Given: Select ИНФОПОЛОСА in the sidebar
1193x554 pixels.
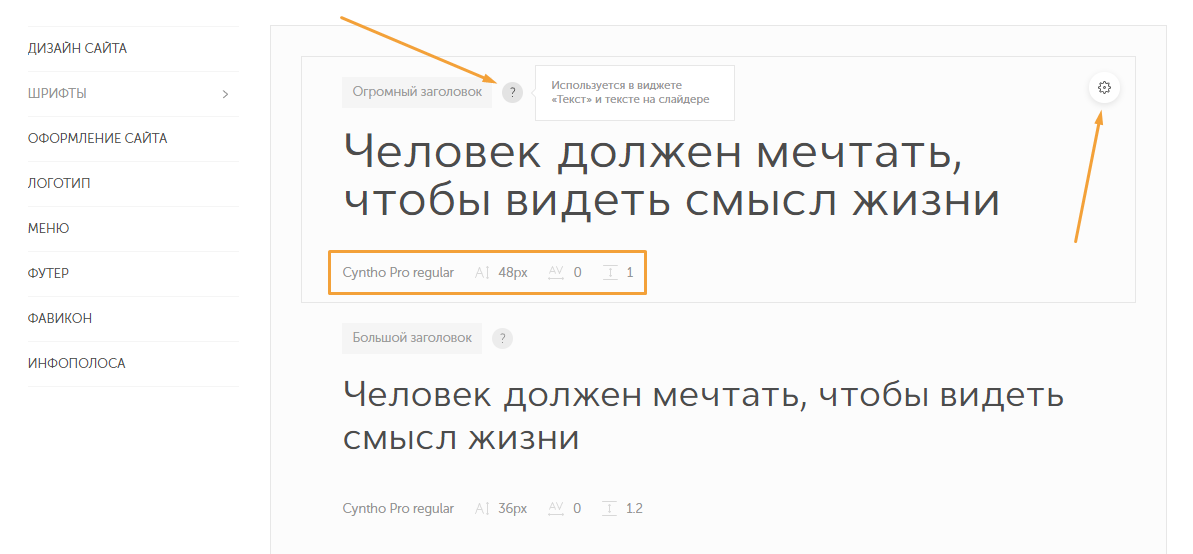Looking at the screenshot, I should (76, 363).
